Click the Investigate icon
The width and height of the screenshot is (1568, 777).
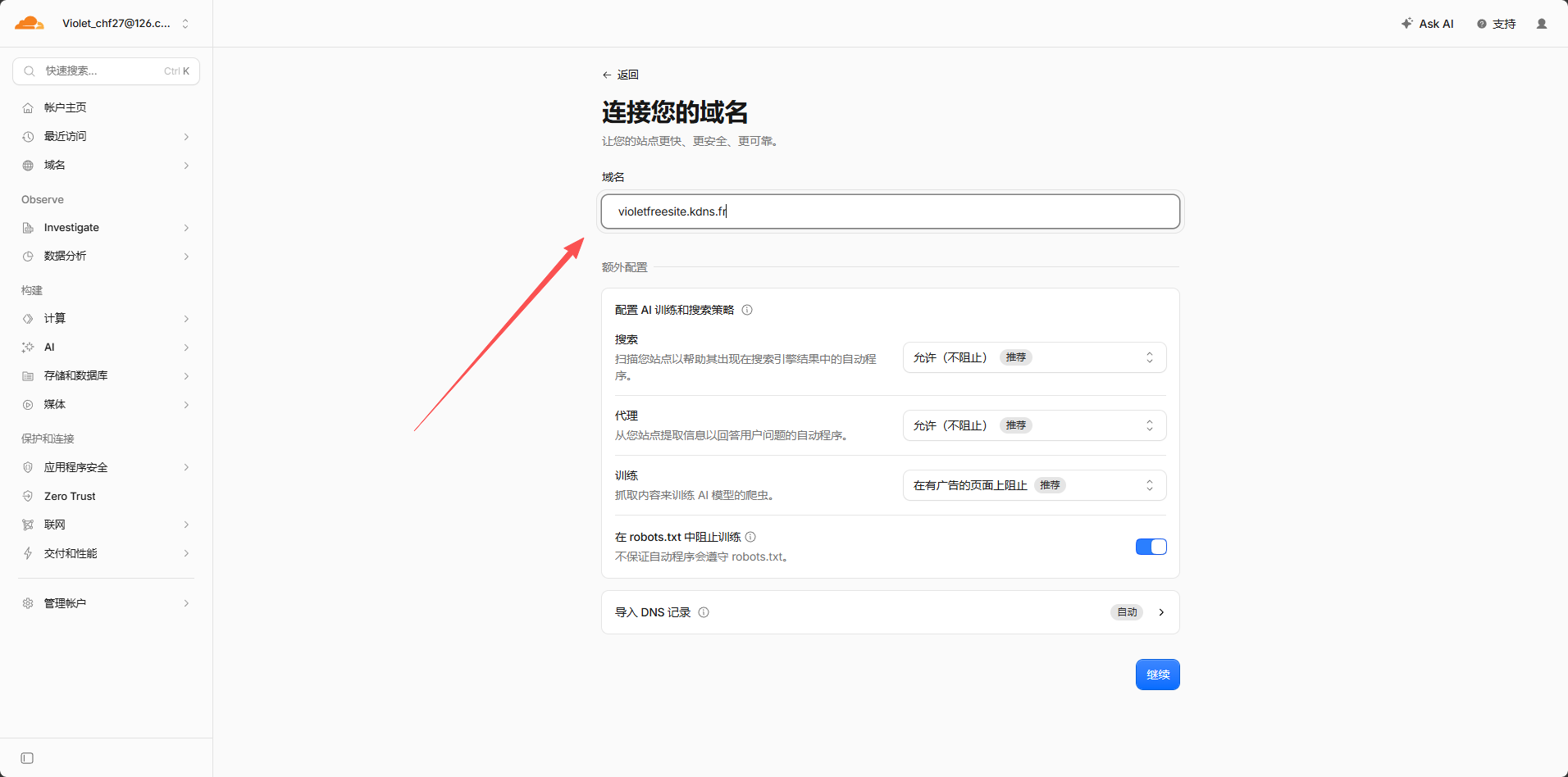click(28, 228)
